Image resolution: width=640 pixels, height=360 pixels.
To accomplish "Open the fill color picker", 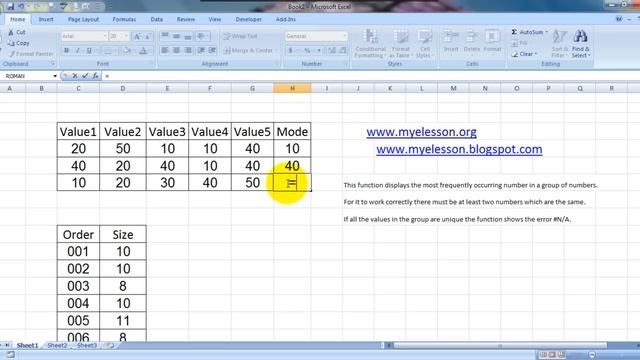I will (x=127, y=50).
